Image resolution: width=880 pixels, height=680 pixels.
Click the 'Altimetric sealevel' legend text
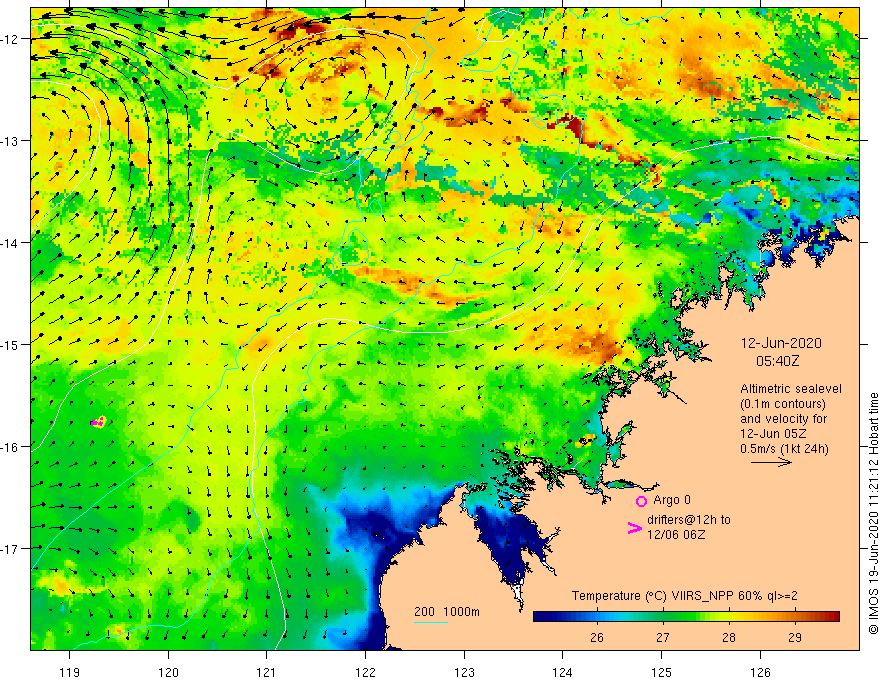(x=791, y=389)
